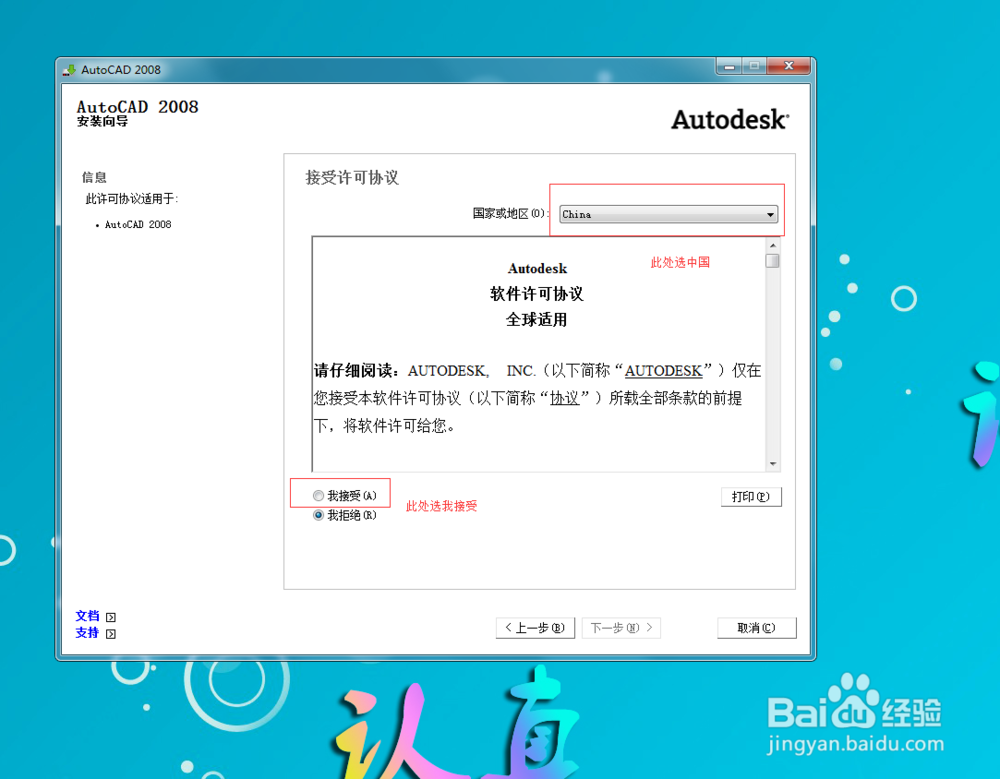Image resolution: width=1000 pixels, height=779 pixels.
Task: Click the Autodesk logo in the header
Action: click(730, 120)
